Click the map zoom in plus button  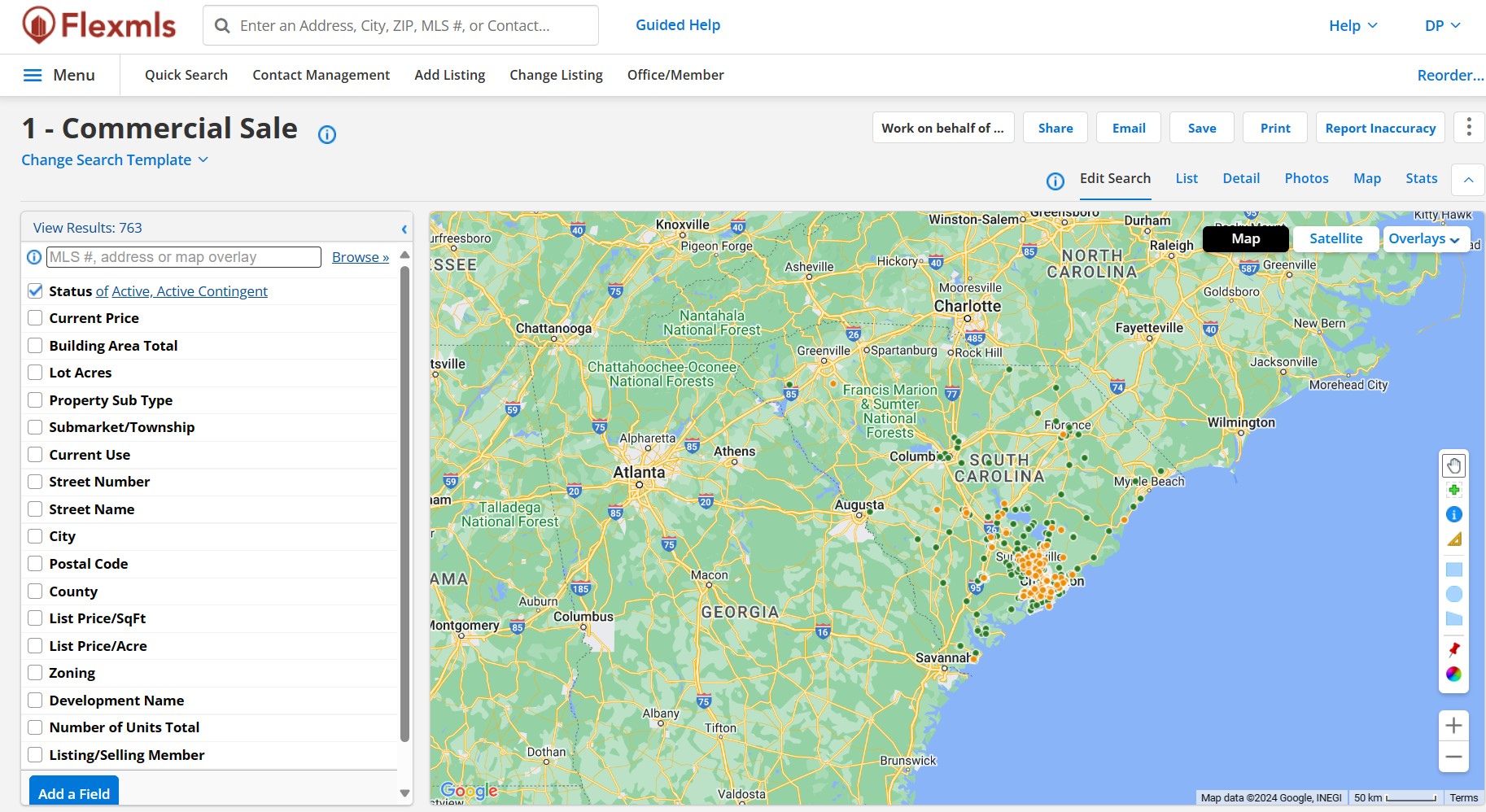pyautogui.click(x=1453, y=726)
